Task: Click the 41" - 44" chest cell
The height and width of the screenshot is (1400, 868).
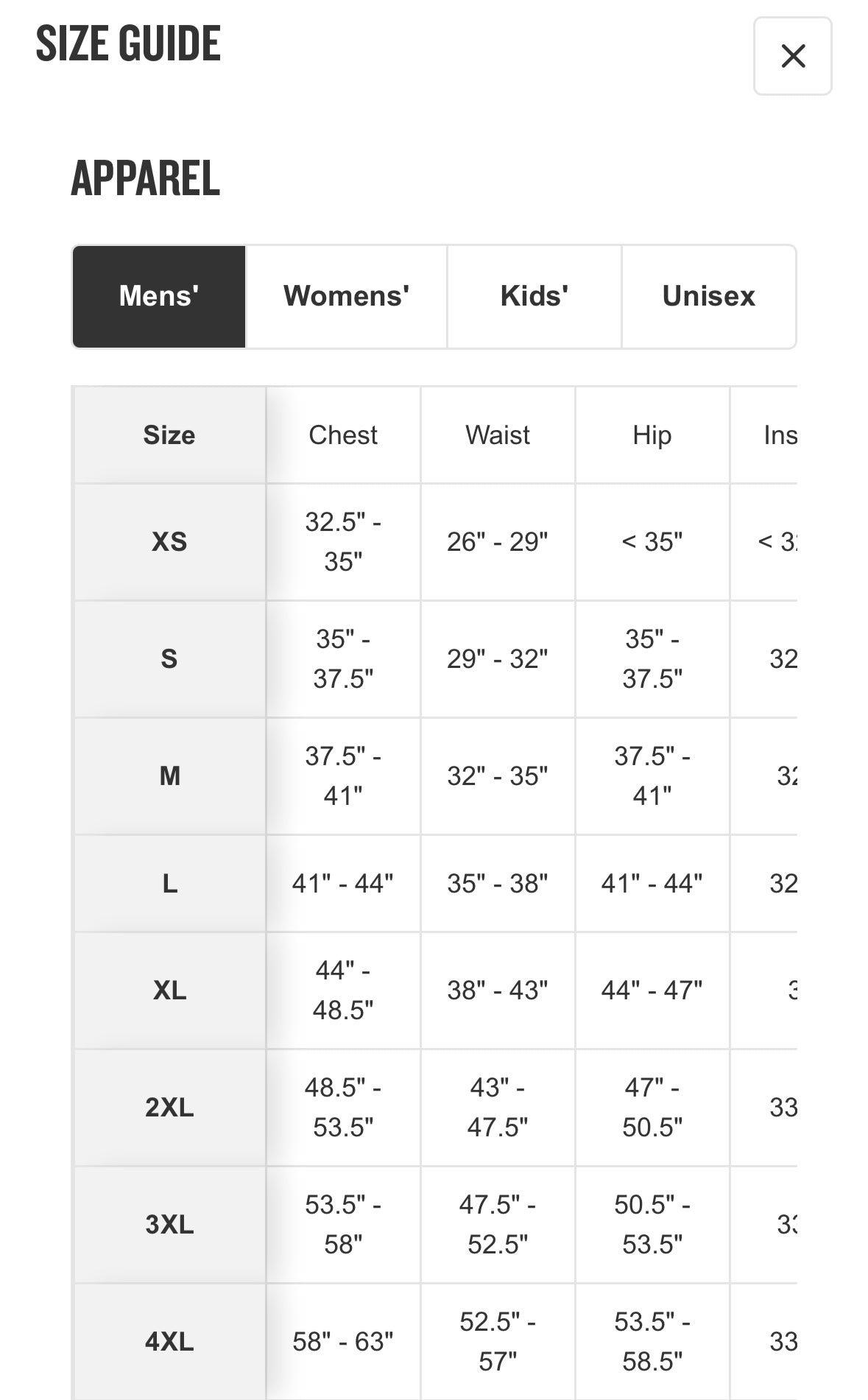Action: point(343,883)
